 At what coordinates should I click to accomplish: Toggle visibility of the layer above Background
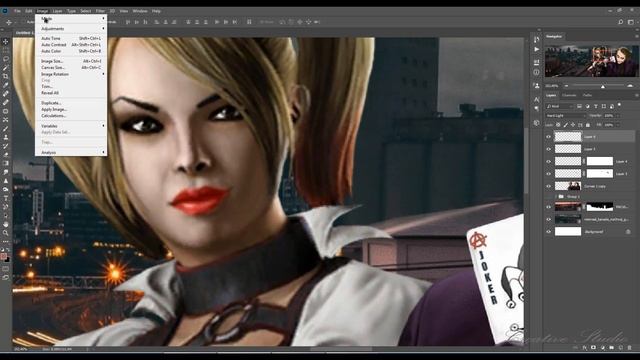point(549,220)
